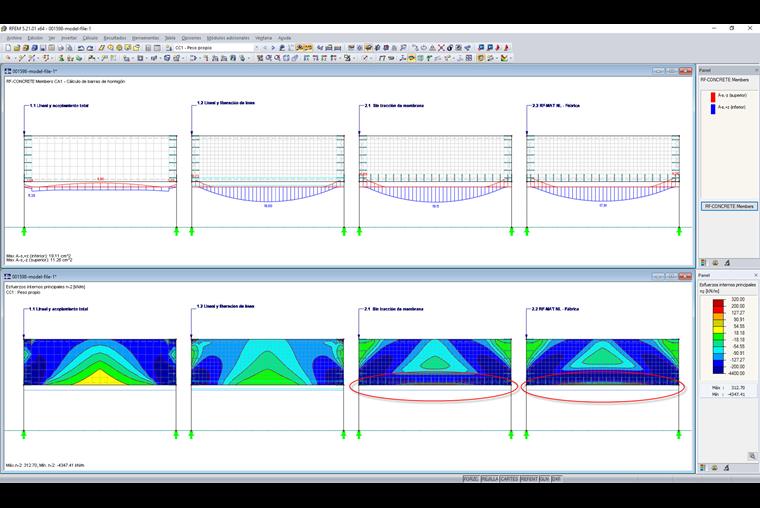
Task: Open the factors tab icon in upper panel
Action: (x=715, y=263)
